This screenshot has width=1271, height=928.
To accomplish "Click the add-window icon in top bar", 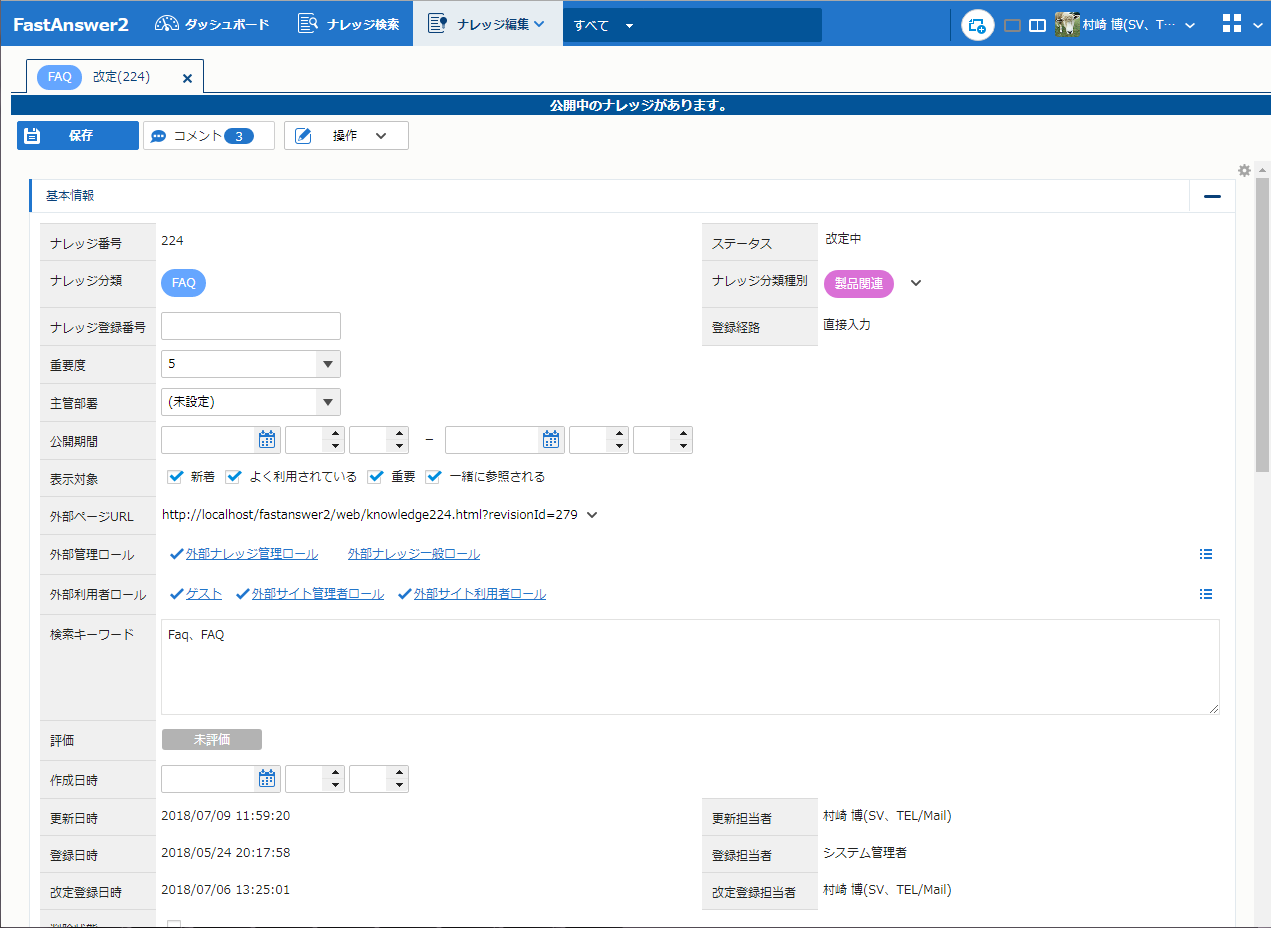I will [977, 25].
